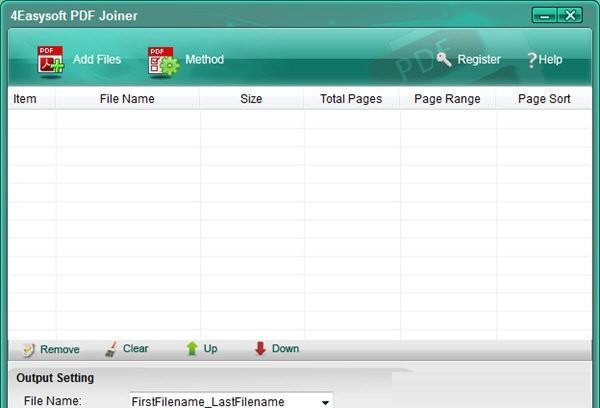The image size is (600, 408).
Task: Click the Add Files PDF icon
Action: pyautogui.click(x=51, y=60)
